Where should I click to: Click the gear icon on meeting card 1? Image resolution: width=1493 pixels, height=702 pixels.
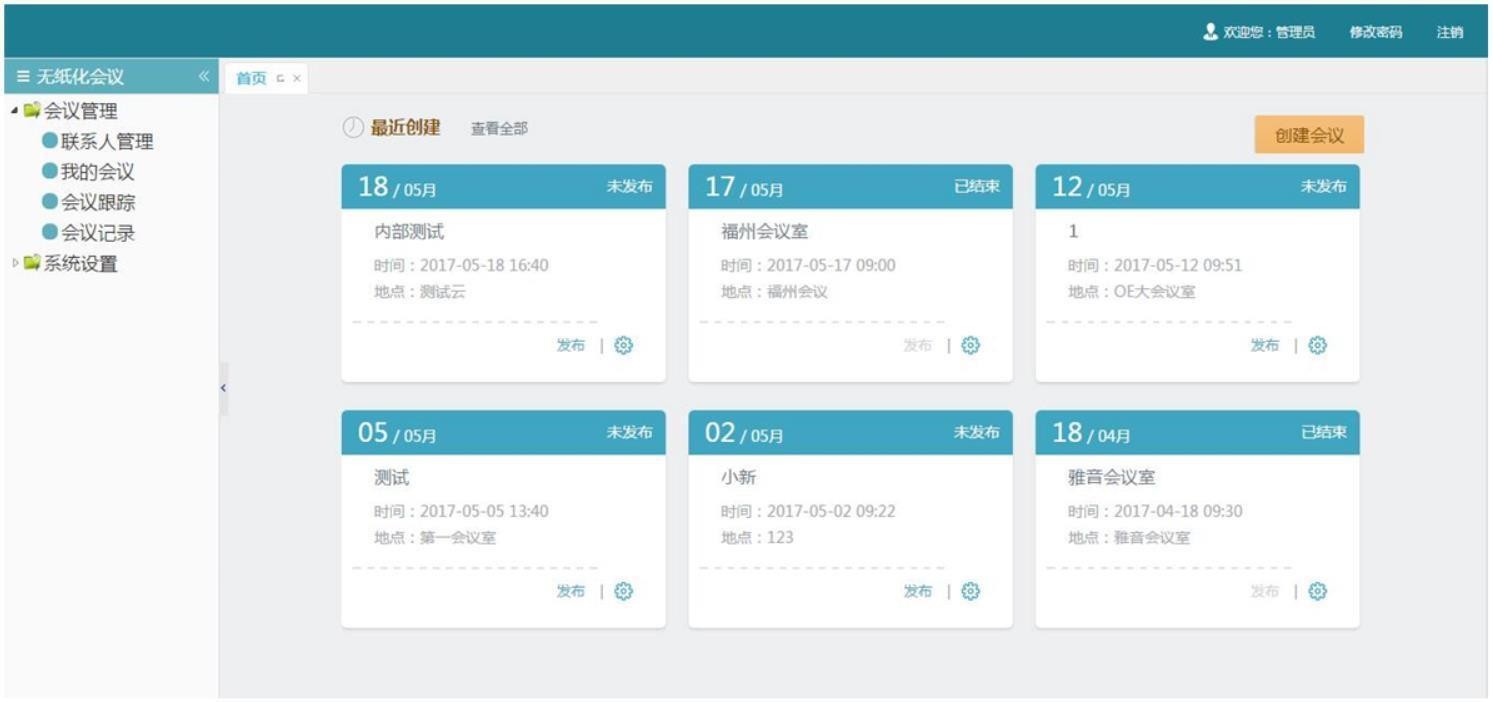click(1316, 345)
